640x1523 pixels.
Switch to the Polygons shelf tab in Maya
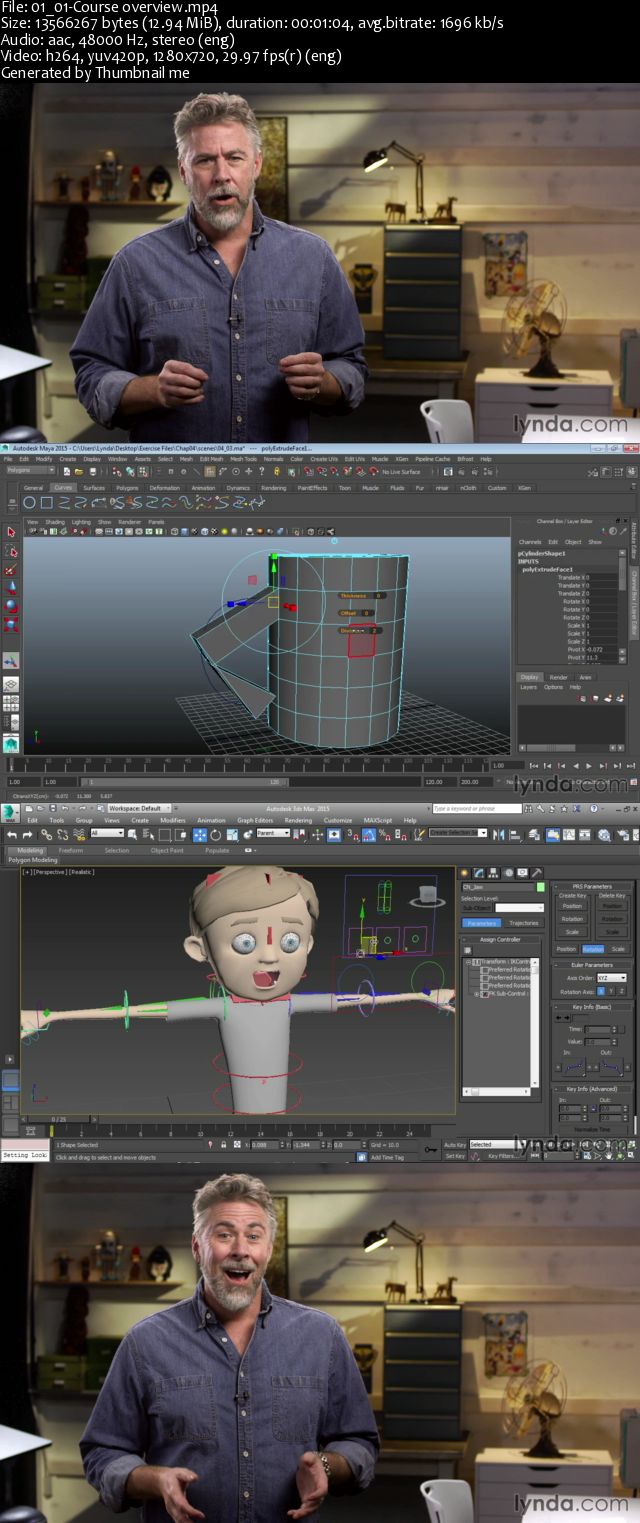[127, 487]
